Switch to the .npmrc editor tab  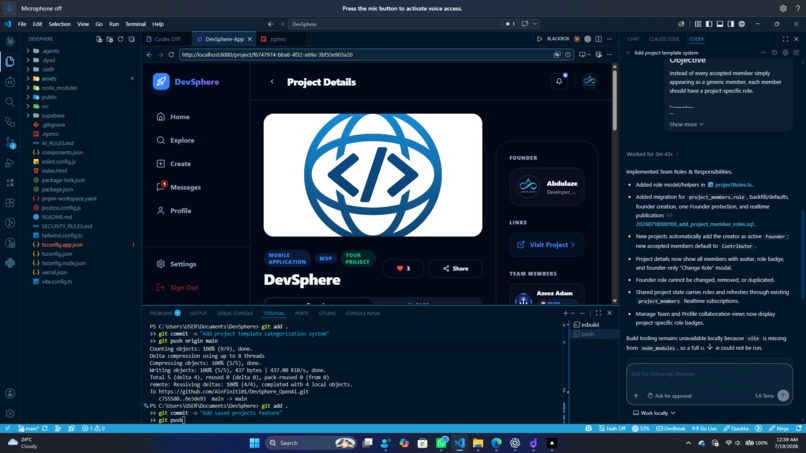[277, 39]
